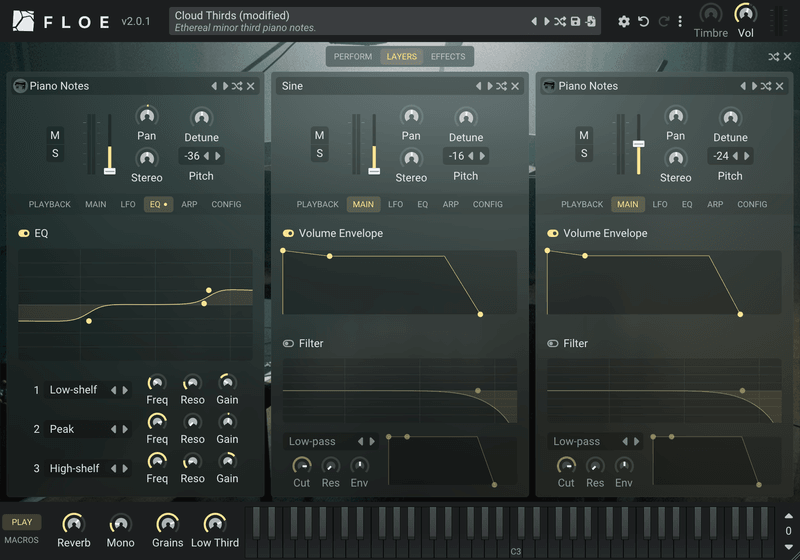Save the Cloud Thirds preset
The image size is (800, 560).
pos(576,21)
